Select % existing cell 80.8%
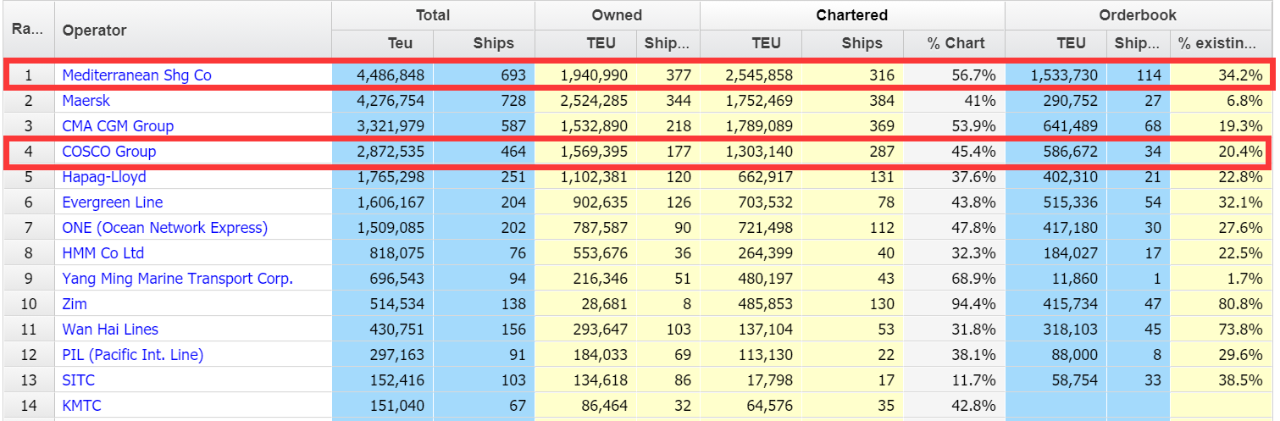This screenshot has height=421, width=1280. click(x=1221, y=304)
